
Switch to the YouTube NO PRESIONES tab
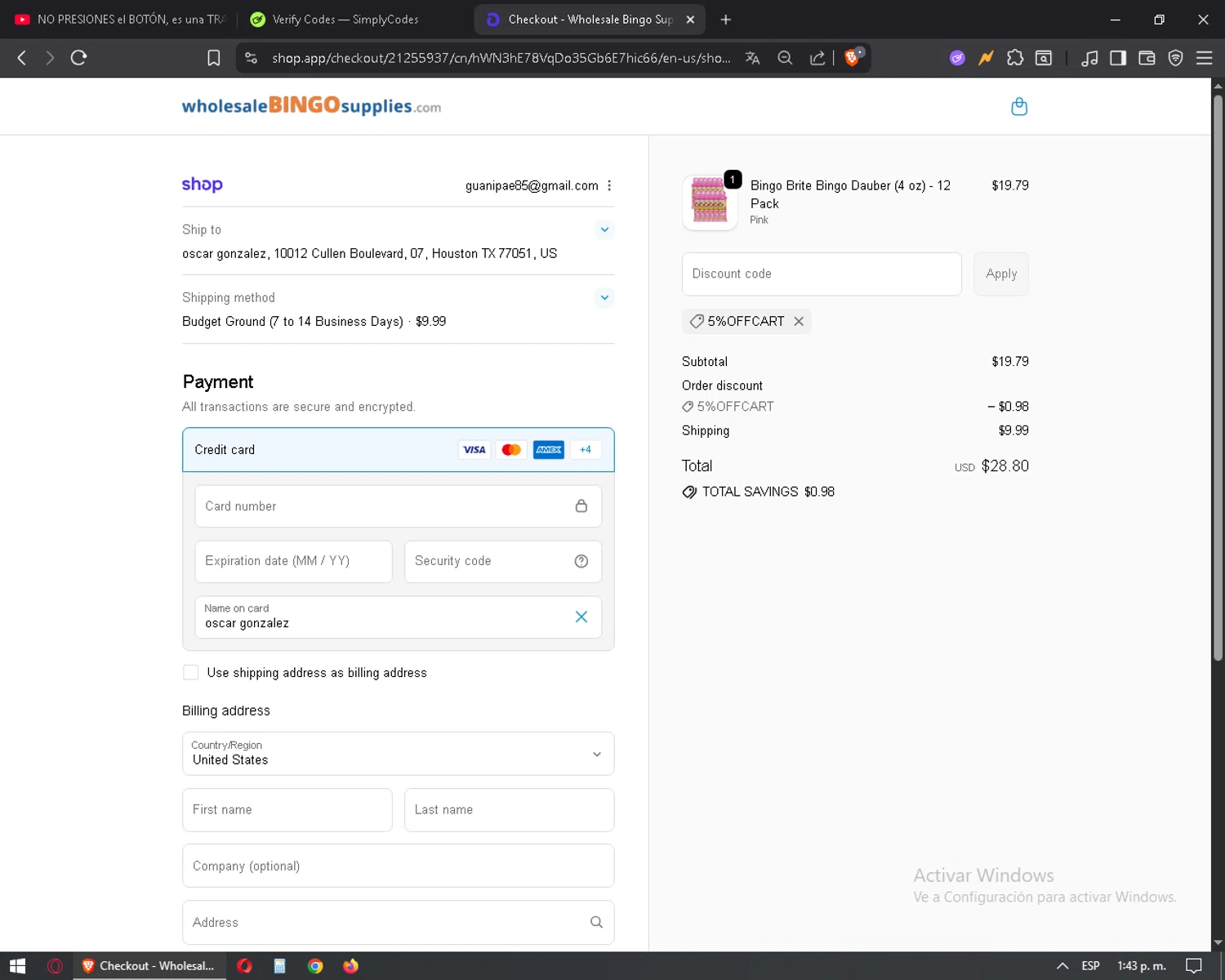(119, 20)
